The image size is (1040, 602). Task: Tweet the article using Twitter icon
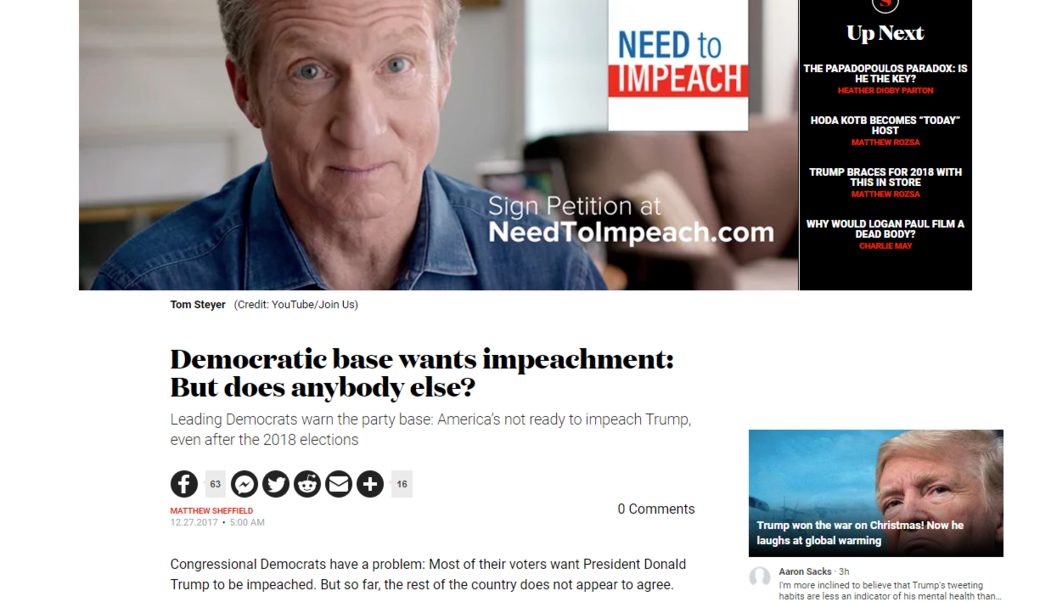click(x=275, y=484)
